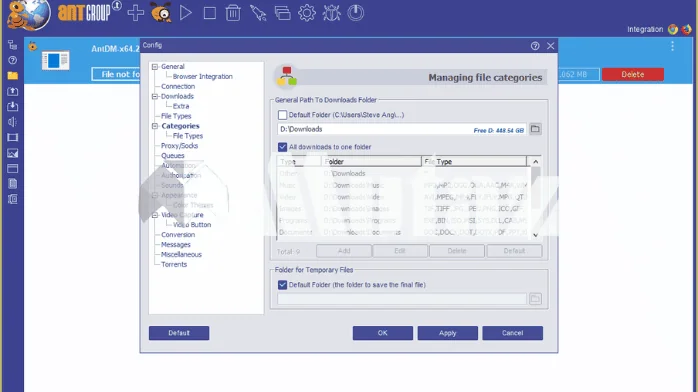This screenshot has width=698, height=392.
Task: Select the bottom archive sidebar icon
Action: pyautogui.click(x=12, y=199)
